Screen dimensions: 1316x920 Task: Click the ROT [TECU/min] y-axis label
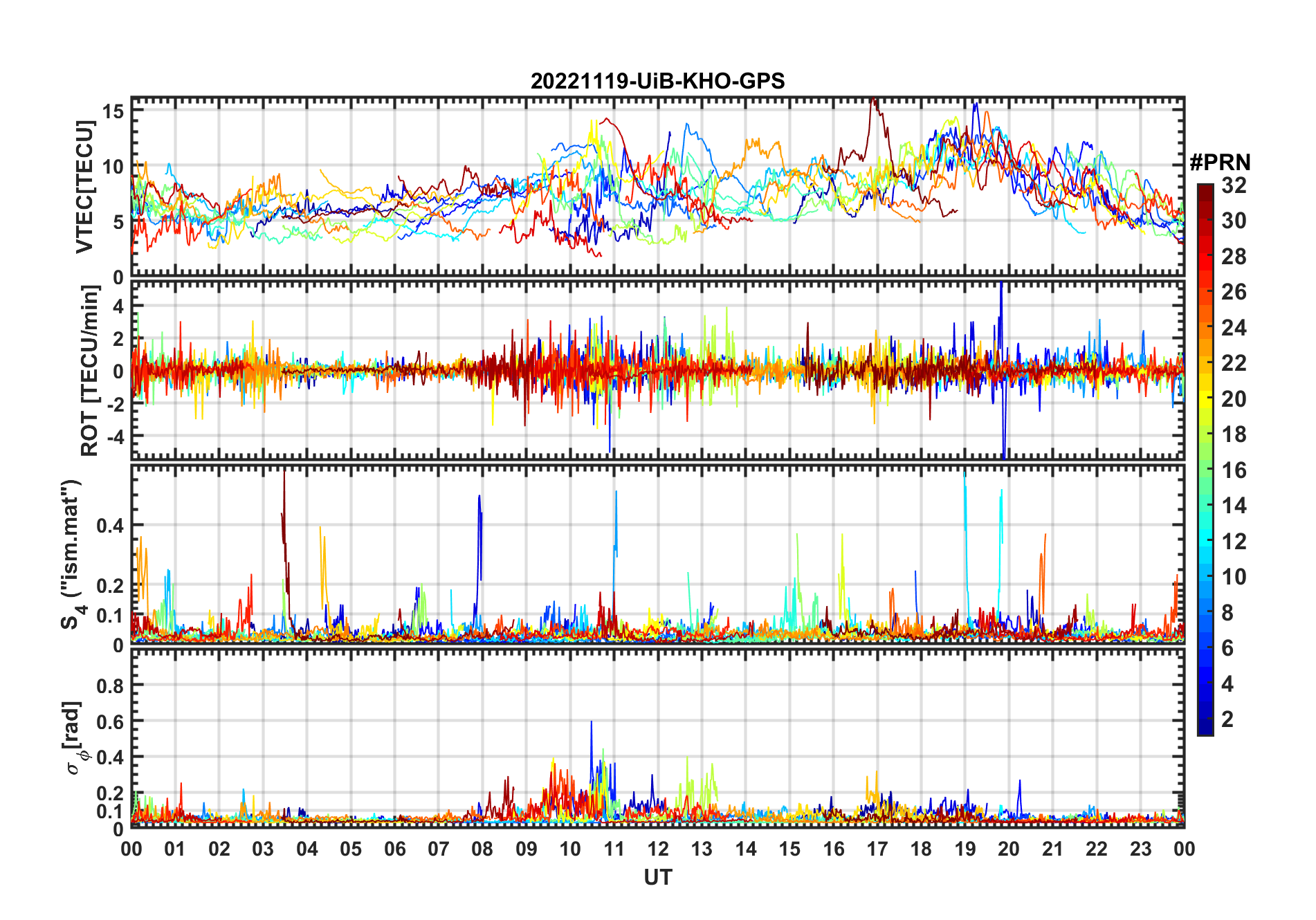90,371
